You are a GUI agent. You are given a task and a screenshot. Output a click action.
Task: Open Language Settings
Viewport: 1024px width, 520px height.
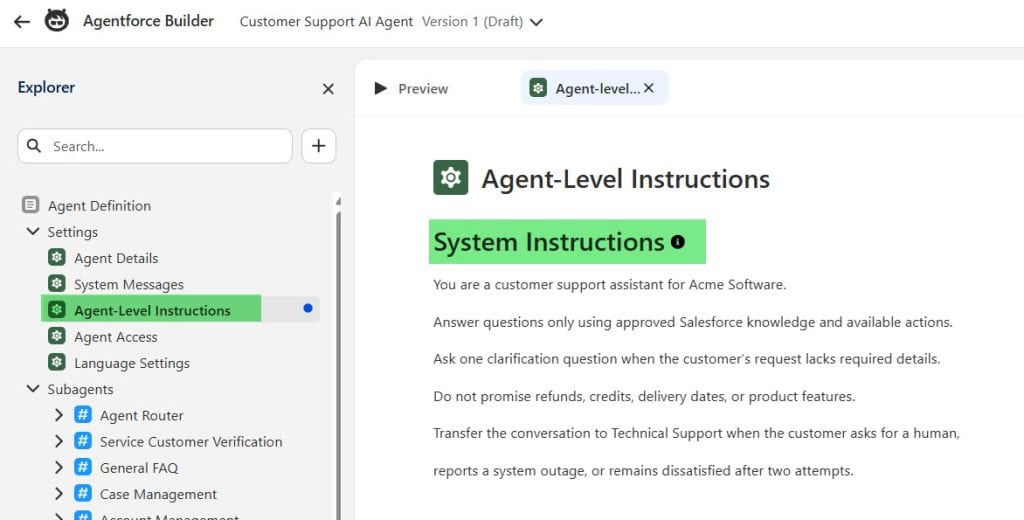pyautogui.click(x=132, y=363)
